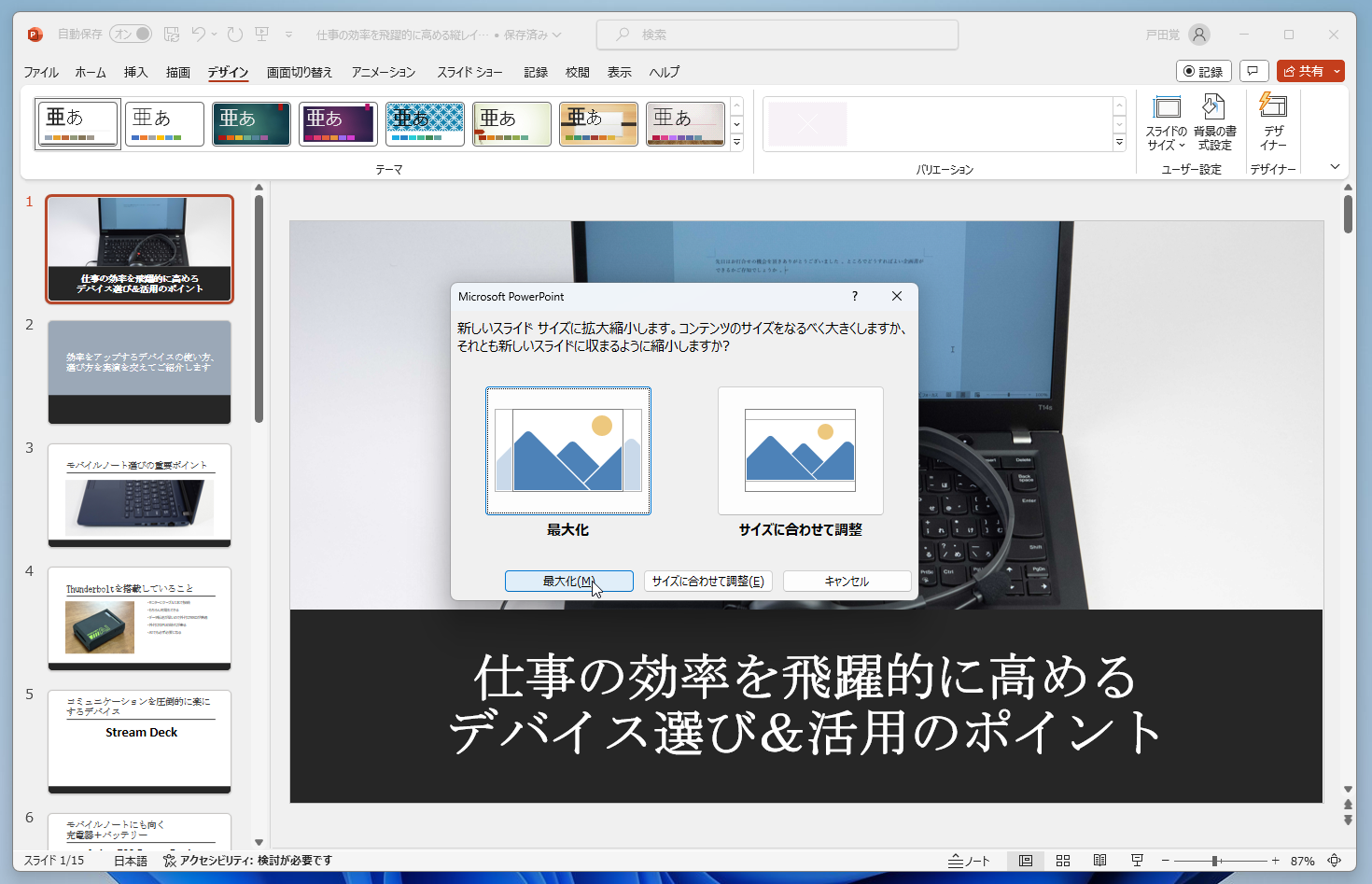Click the サイズに合わせて調整(E) button
1372x884 pixels.
point(708,581)
